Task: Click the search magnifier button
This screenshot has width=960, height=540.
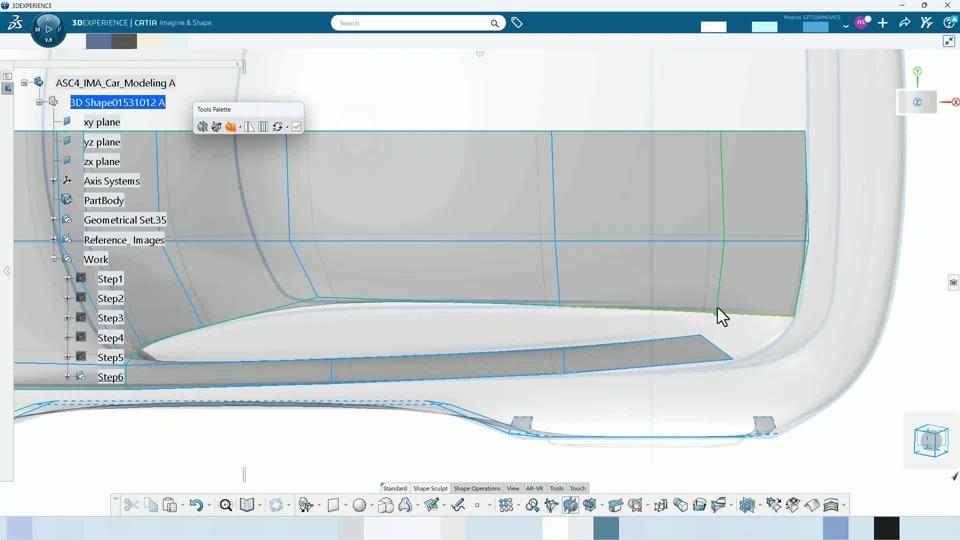Action: pyautogui.click(x=494, y=23)
